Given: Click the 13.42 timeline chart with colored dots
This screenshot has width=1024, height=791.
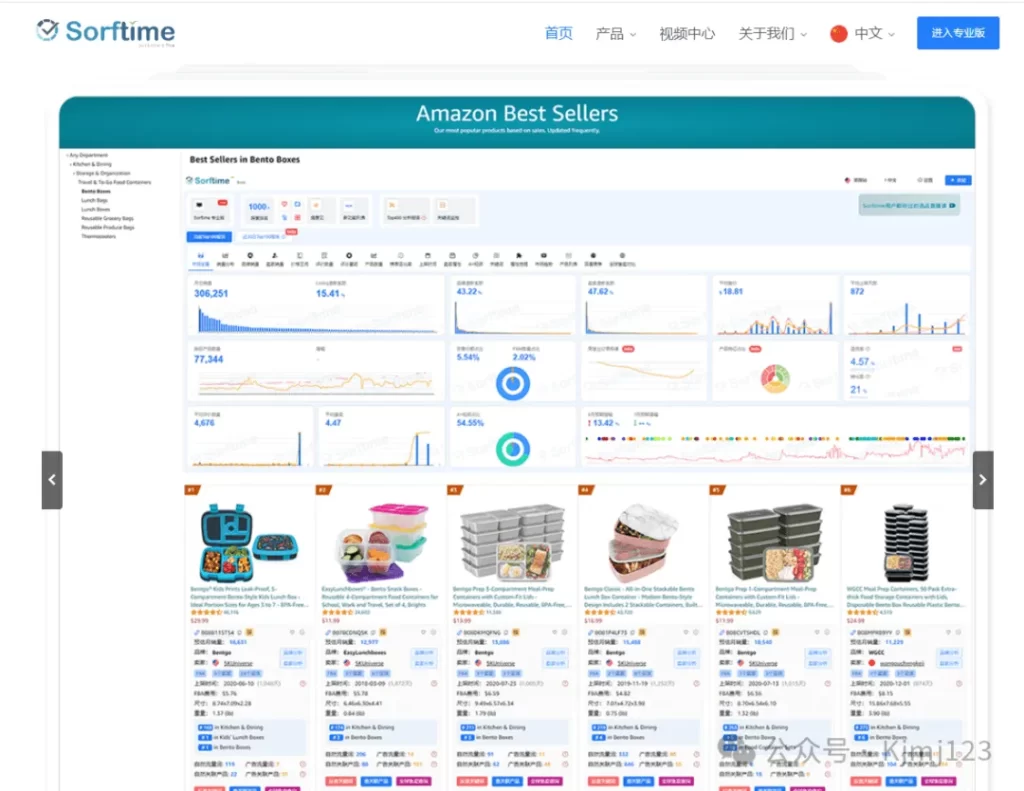Looking at the screenshot, I should pyautogui.click(x=775, y=437).
